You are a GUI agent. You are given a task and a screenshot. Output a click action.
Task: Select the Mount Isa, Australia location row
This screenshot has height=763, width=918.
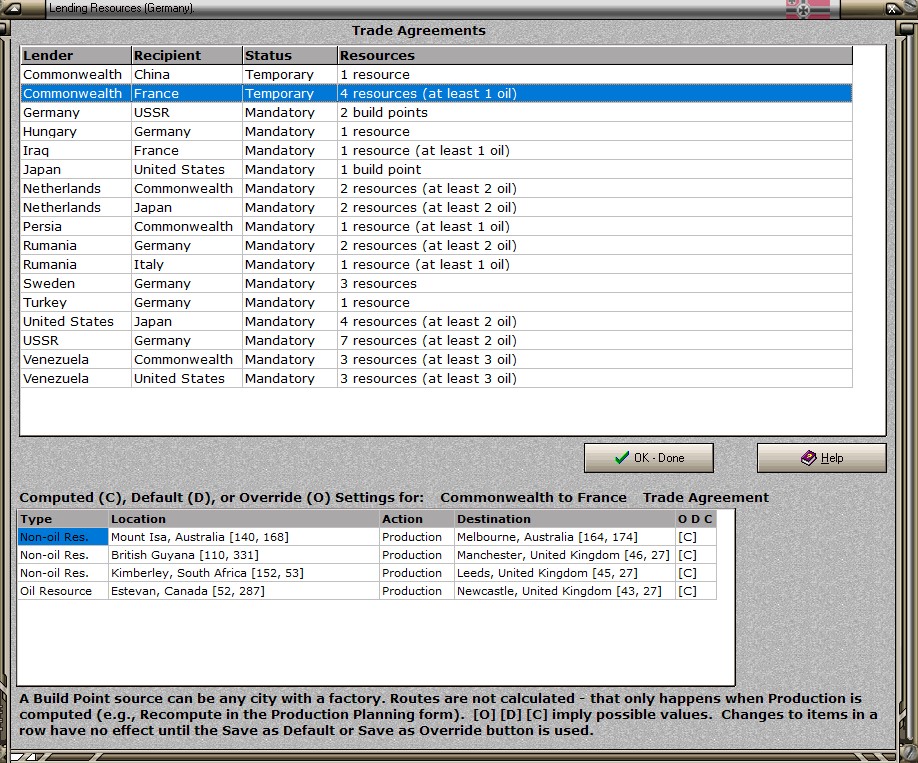(367, 537)
